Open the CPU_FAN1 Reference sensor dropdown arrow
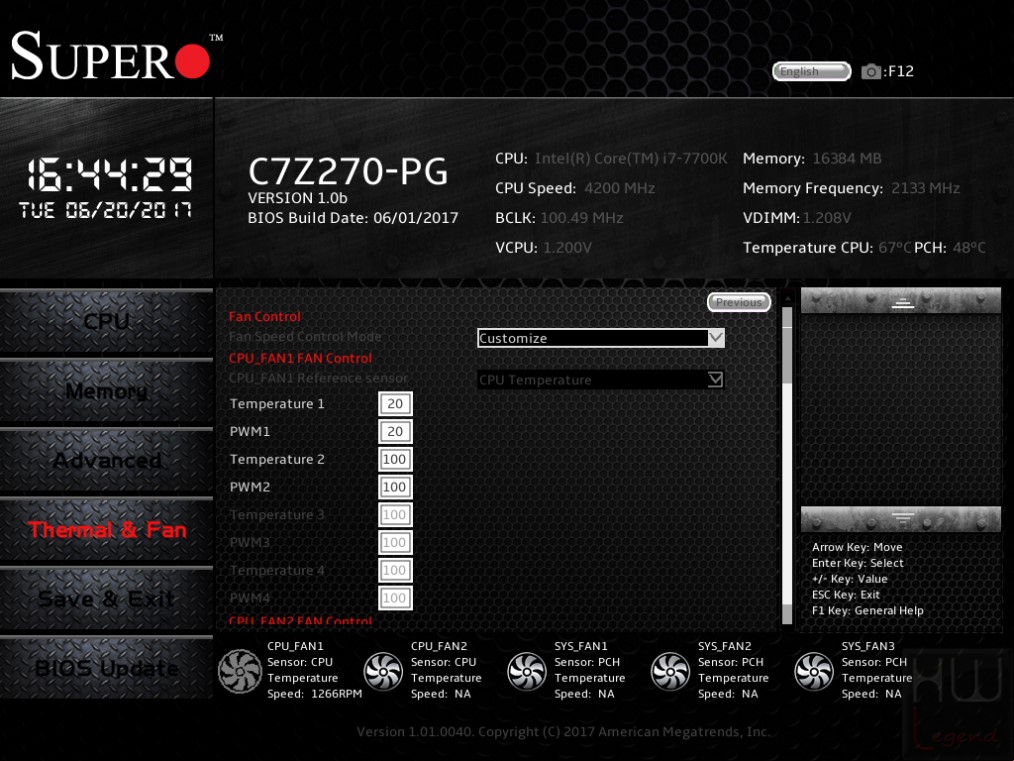 pos(715,380)
